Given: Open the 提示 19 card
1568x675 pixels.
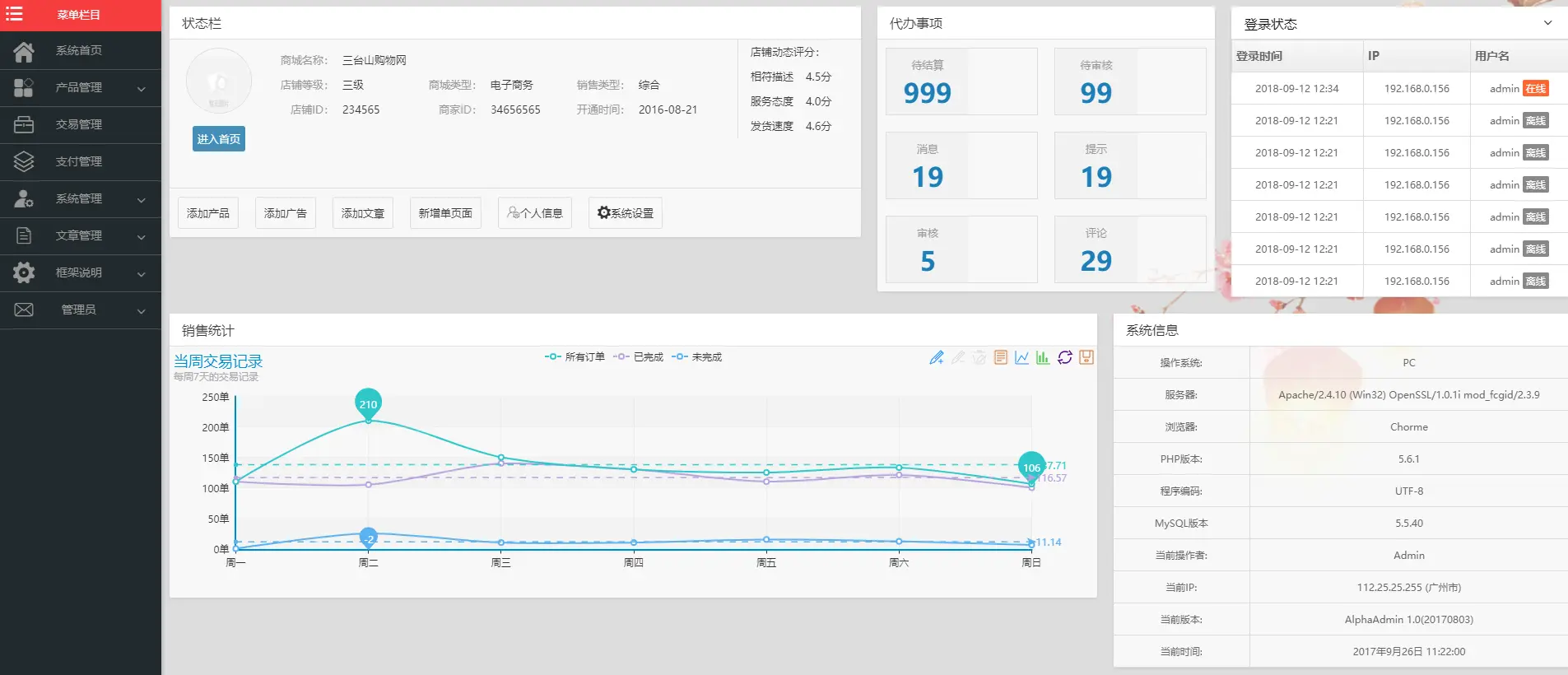Looking at the screenshot, I should tap(1130, 165).
